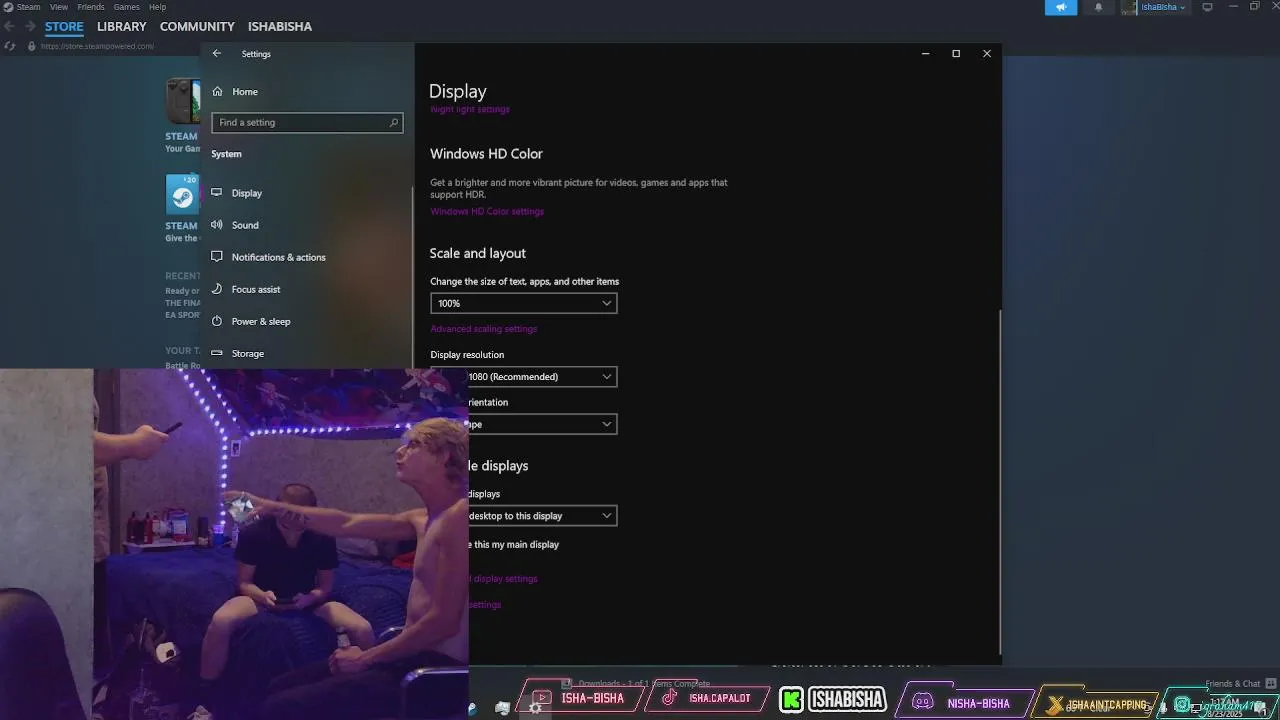
Task: Maximize the Settings window
Action: (x=956, y=54)
